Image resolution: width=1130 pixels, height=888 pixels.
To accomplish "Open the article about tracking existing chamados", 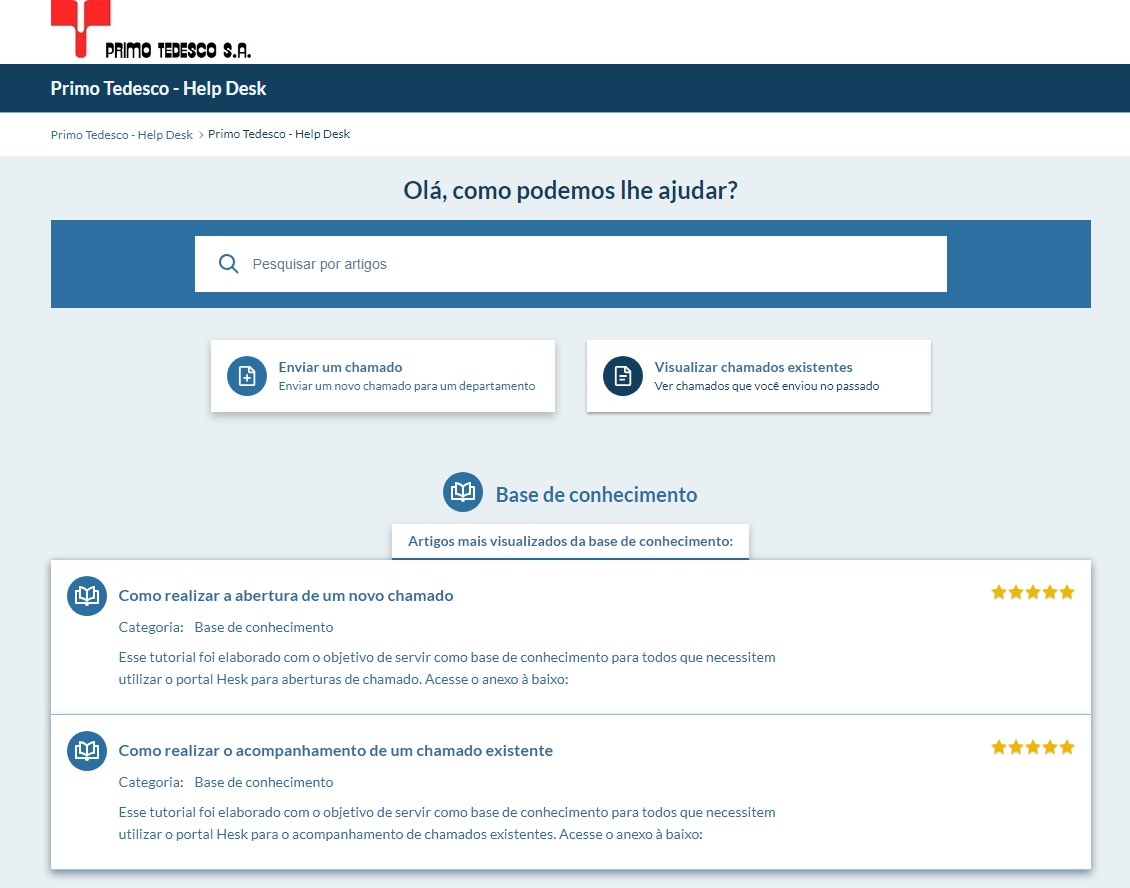I will (336, 750).
